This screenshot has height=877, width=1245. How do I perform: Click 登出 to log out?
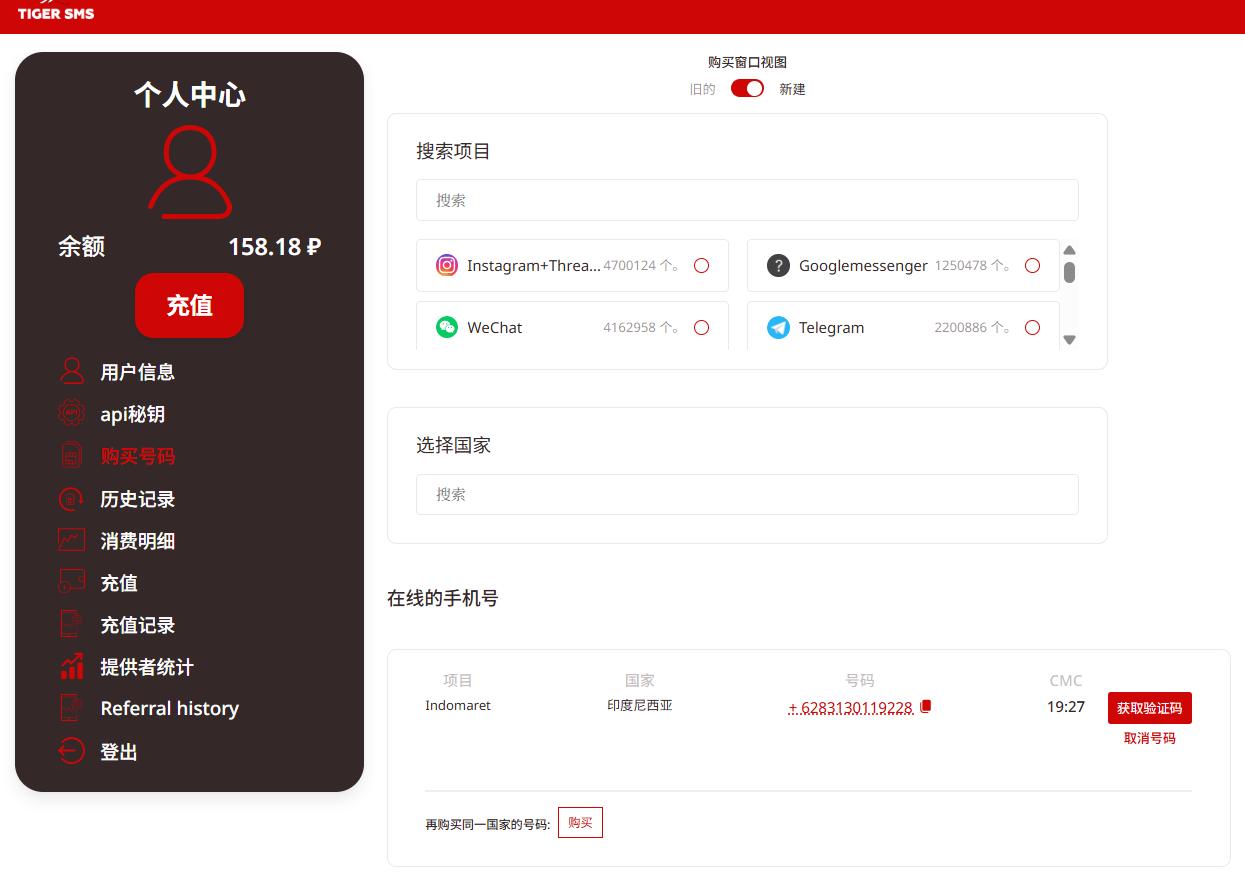point(119,752)
